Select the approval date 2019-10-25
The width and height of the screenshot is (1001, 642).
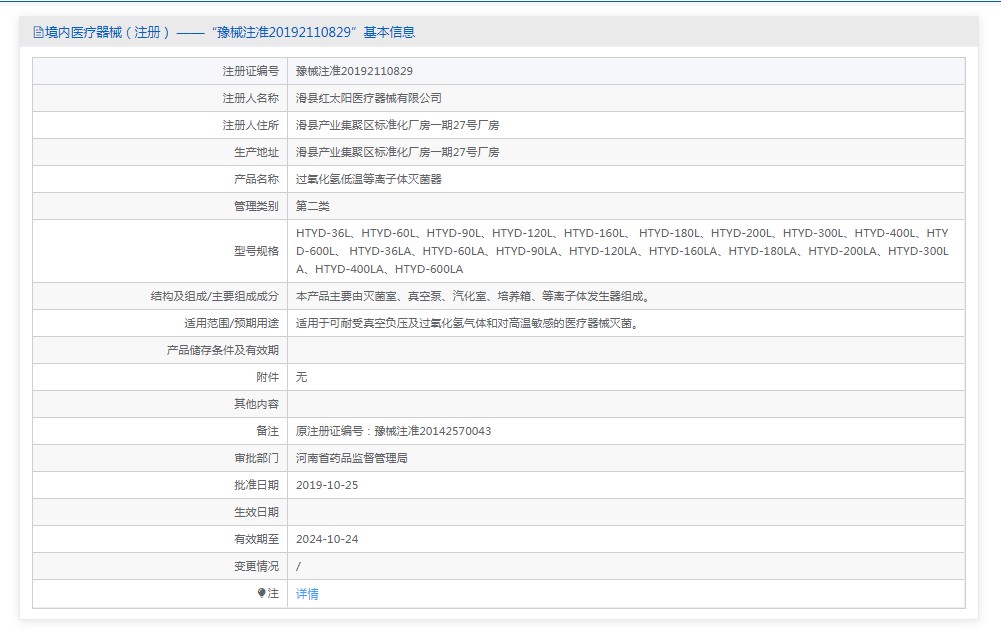click(327, 485)
